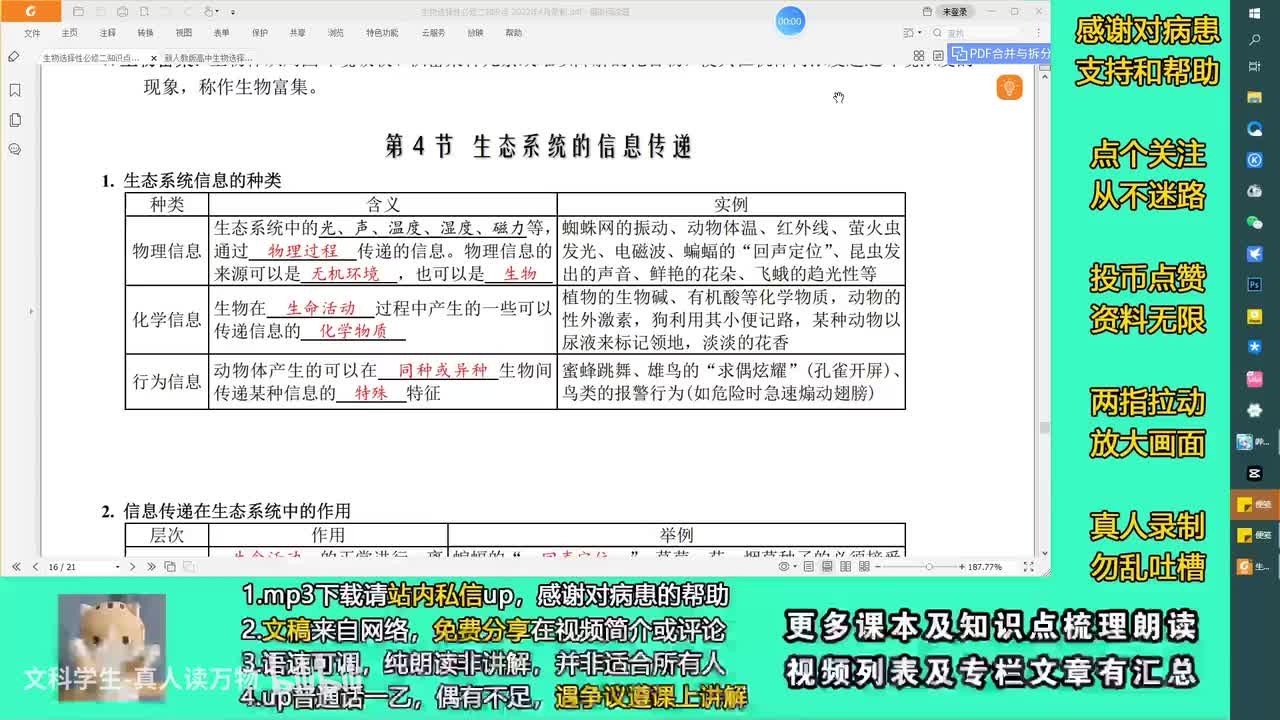
Task: Click the zoom in plus button
Action: (961, 567)
